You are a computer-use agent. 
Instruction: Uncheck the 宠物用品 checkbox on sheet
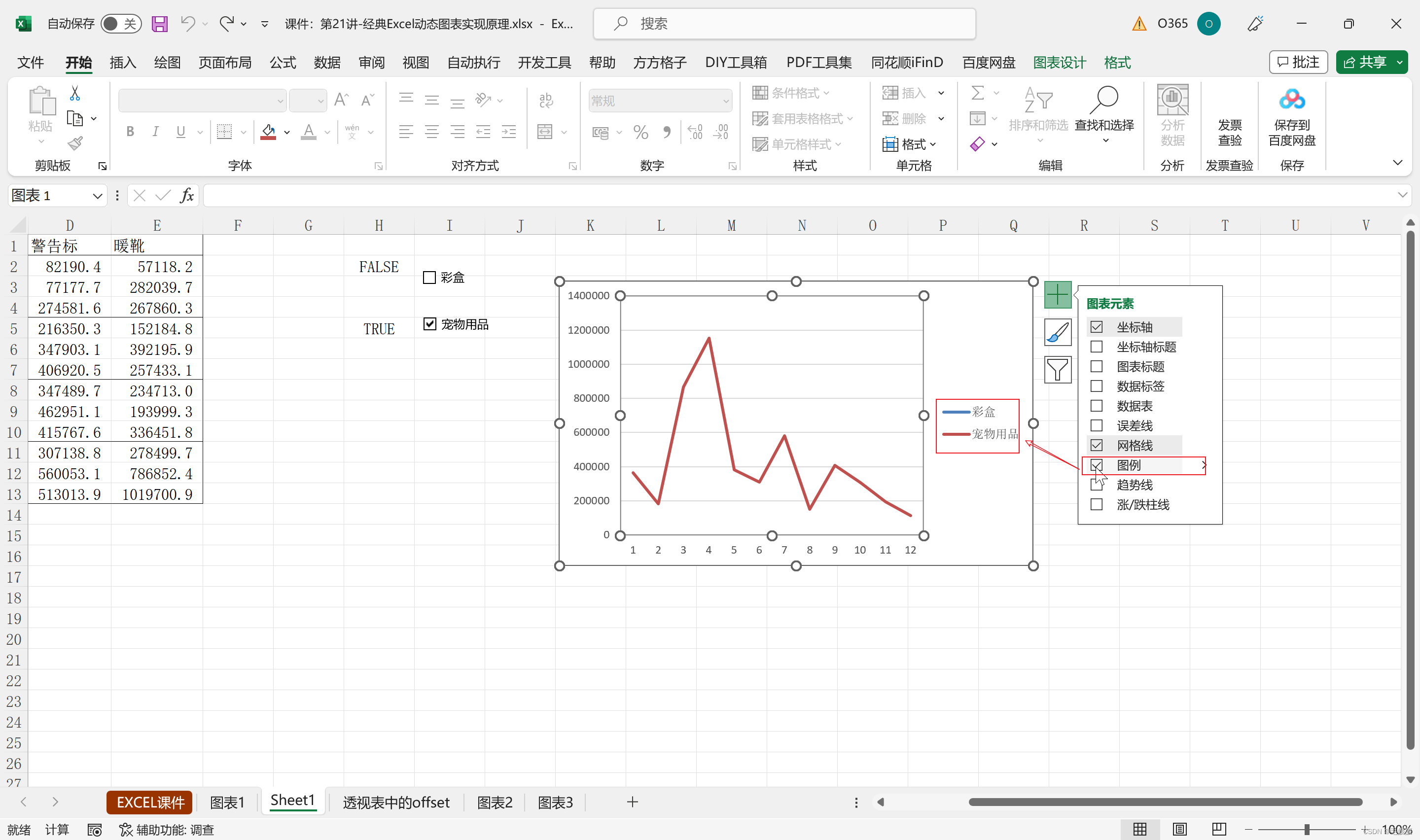pyautogui.click(x=429, y=324)
